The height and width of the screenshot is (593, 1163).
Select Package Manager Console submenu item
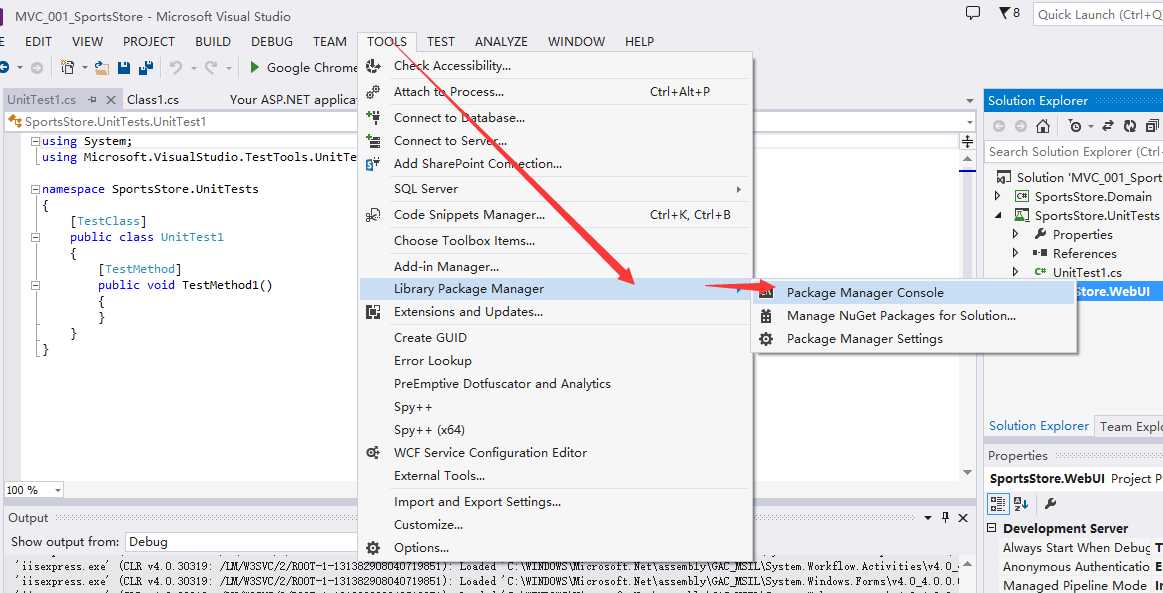tap(915, 293)
